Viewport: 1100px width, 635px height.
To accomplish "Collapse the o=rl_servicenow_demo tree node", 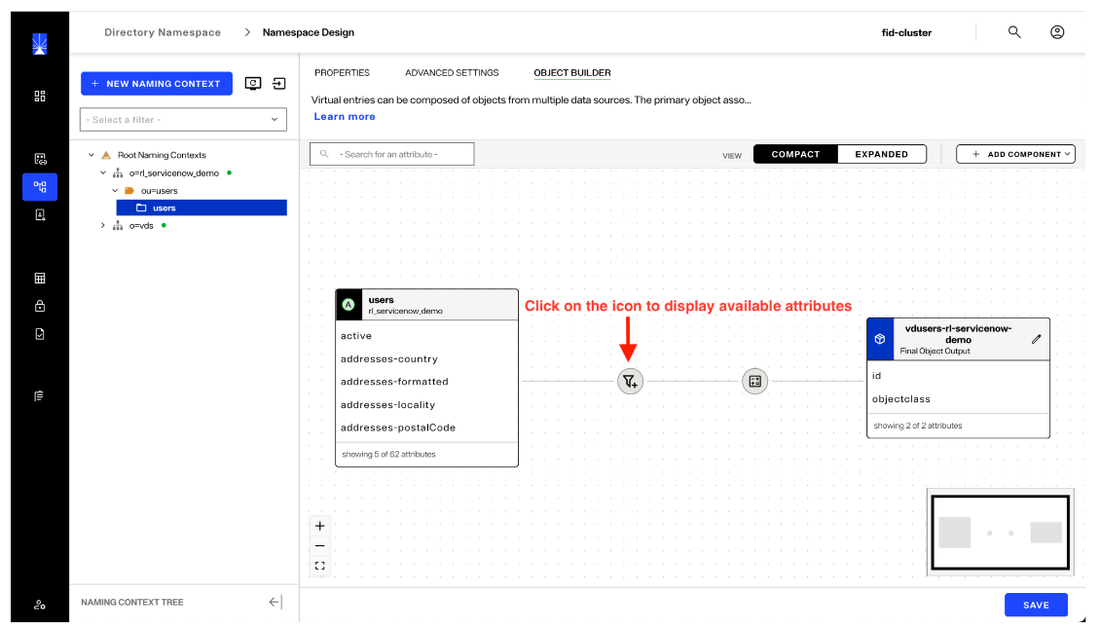I will [x=103, y=173].
